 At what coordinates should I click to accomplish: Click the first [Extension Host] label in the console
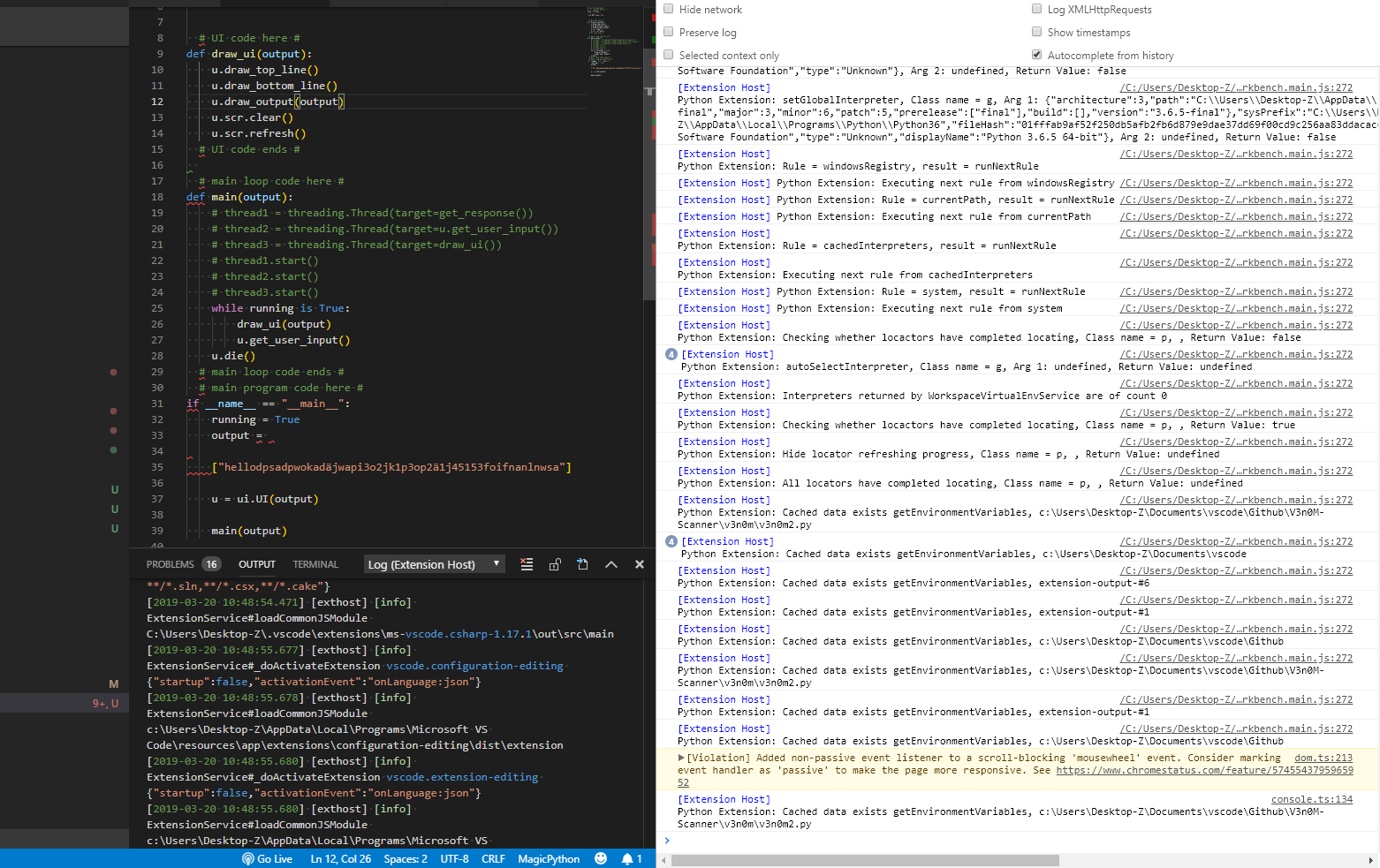pos(724,87)
